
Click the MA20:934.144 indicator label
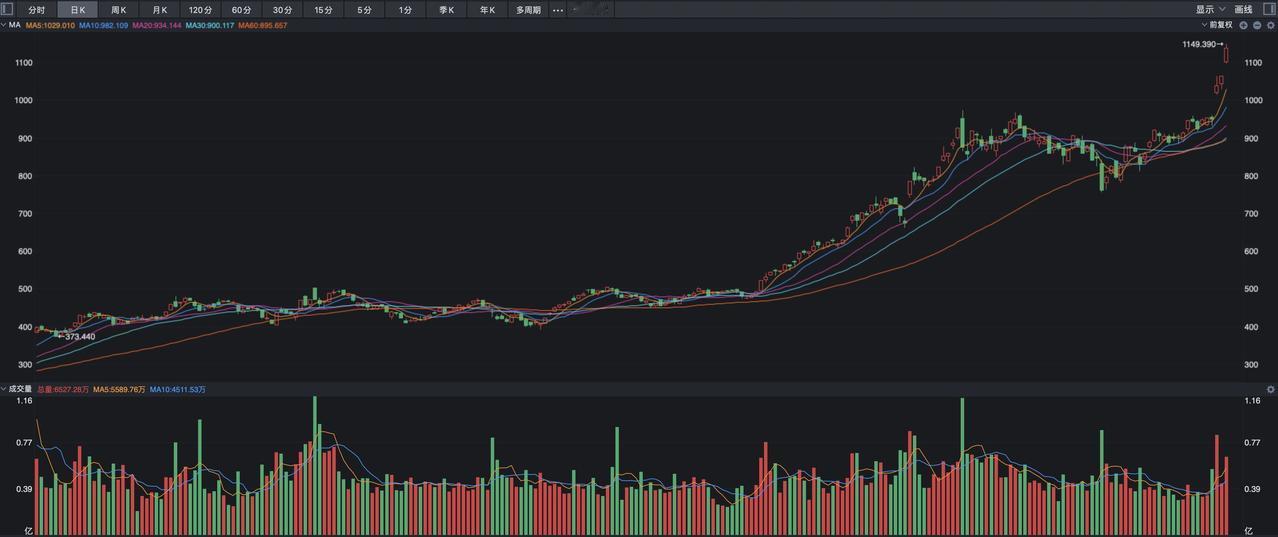[x=157, y=25]
